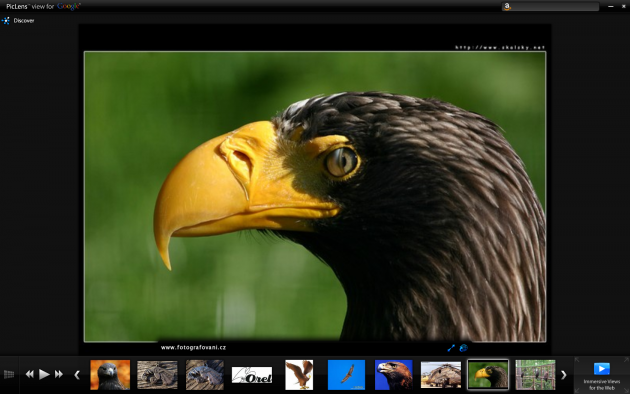Start slideshow with the play button
The height and width of the screenshot is (394, 630).
[44, 374]
